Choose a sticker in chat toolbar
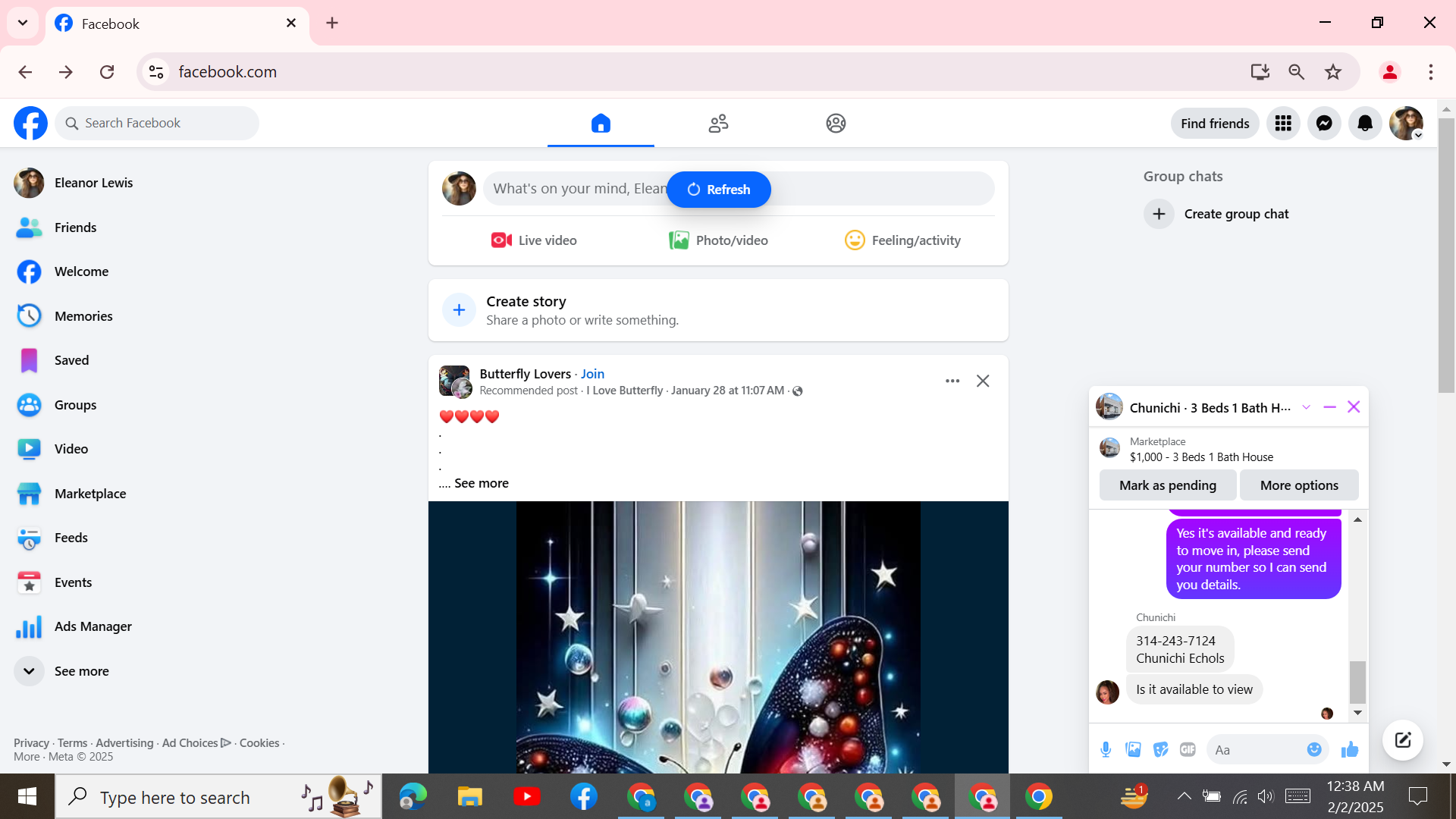This screenshot has height=819, width=1456. coord(1160,750)
